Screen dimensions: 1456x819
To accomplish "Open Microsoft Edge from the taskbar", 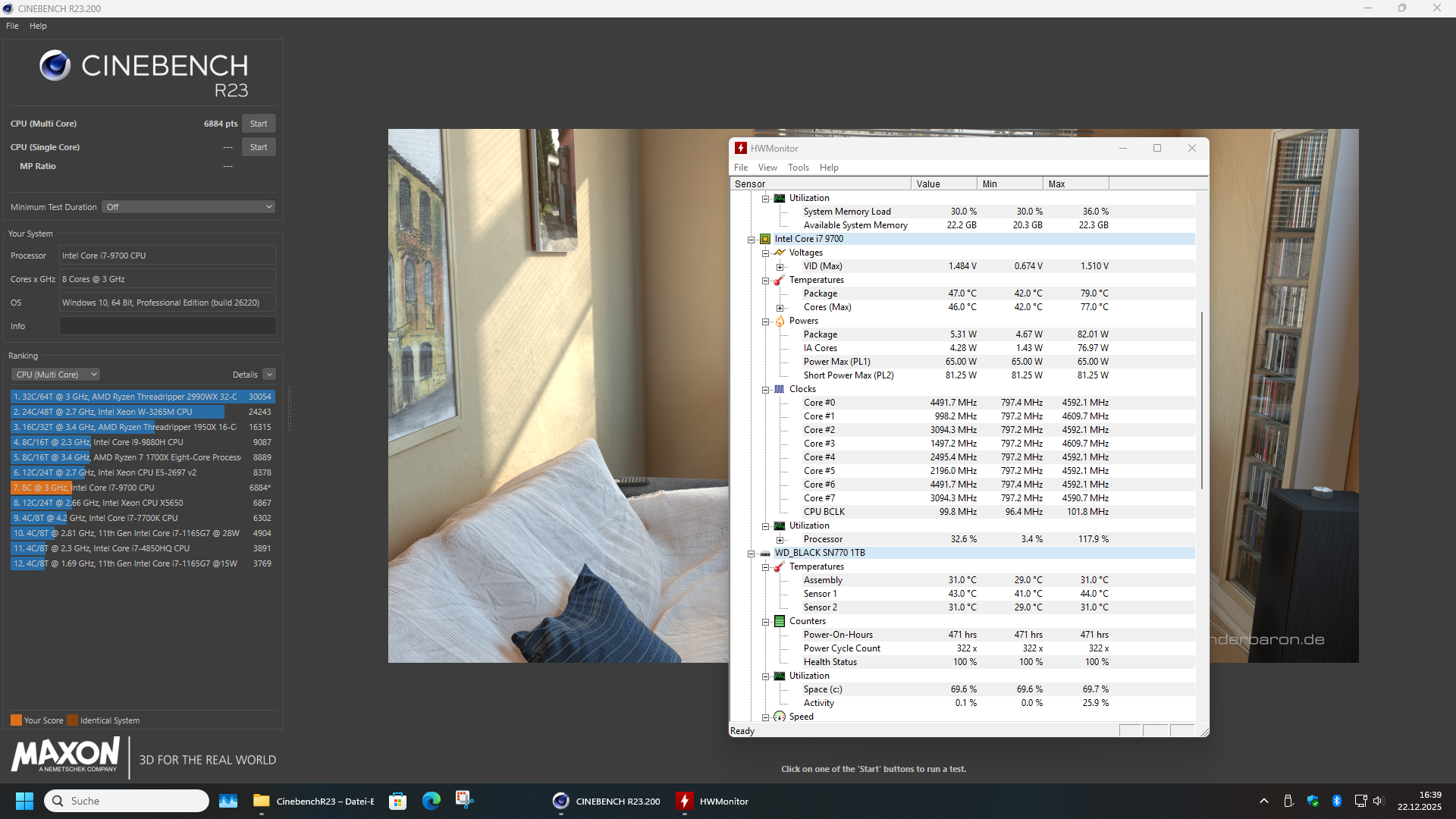I will pyautogui.click(x=431, y=801).
